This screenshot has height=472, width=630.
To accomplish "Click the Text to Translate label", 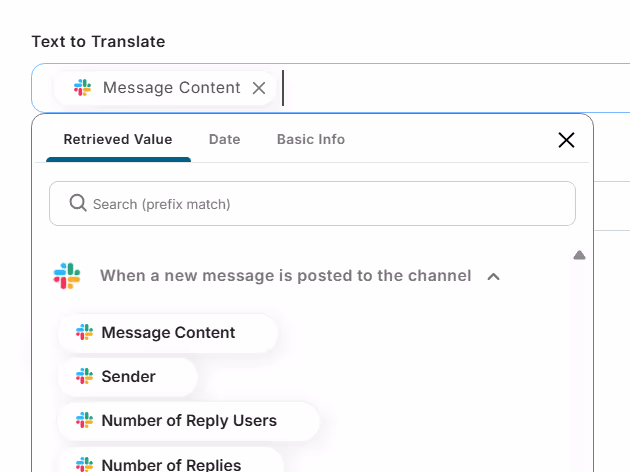I will [x=98, y=42].
